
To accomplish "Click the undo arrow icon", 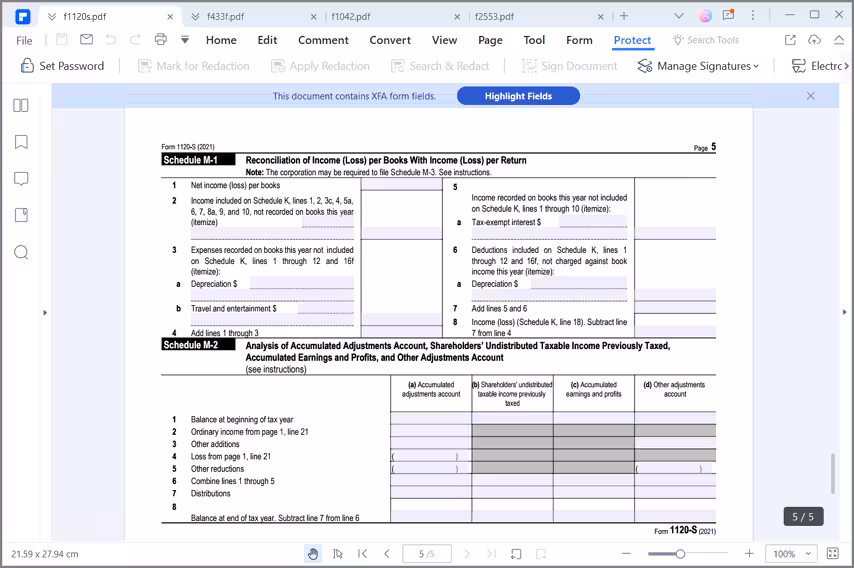I will pyautogui.click(x=111, y=39).
